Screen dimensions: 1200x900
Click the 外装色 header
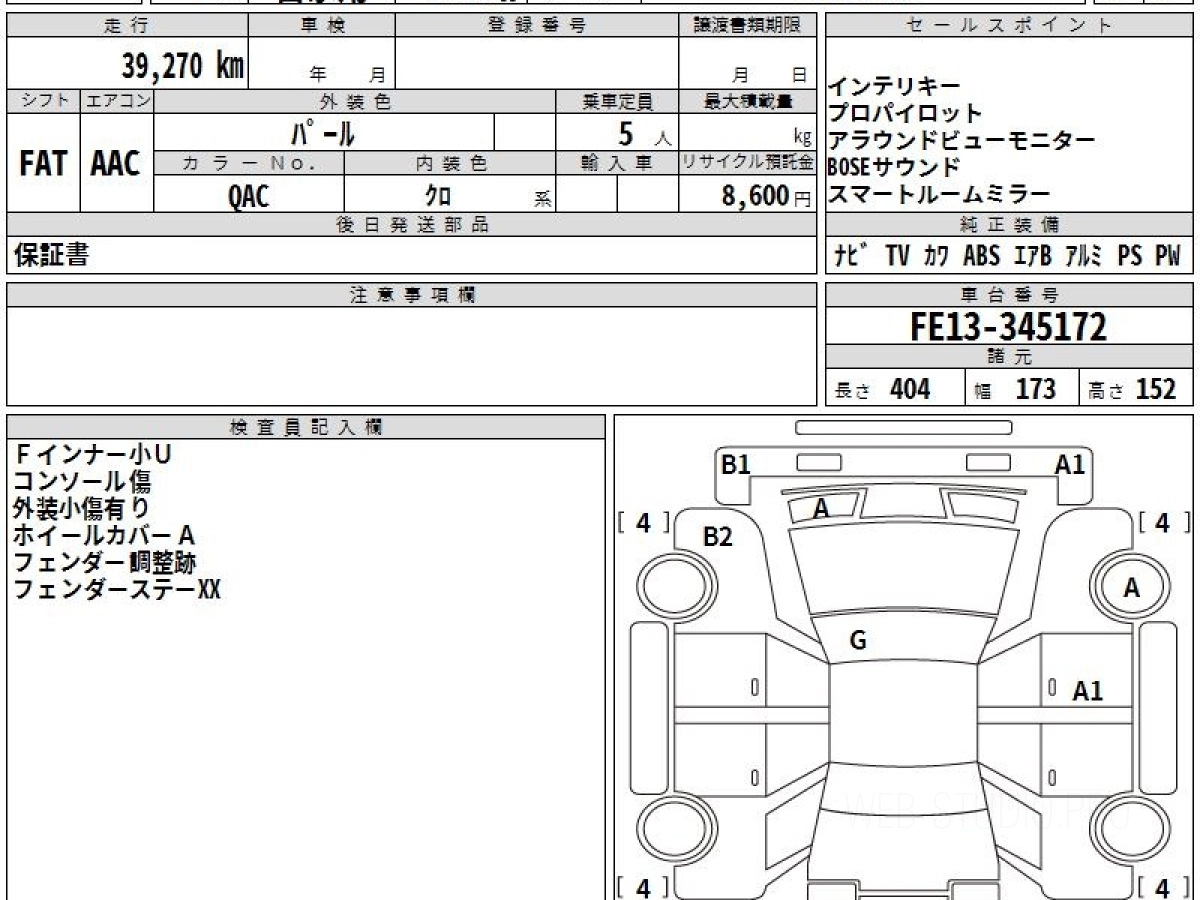coord(355,101)
